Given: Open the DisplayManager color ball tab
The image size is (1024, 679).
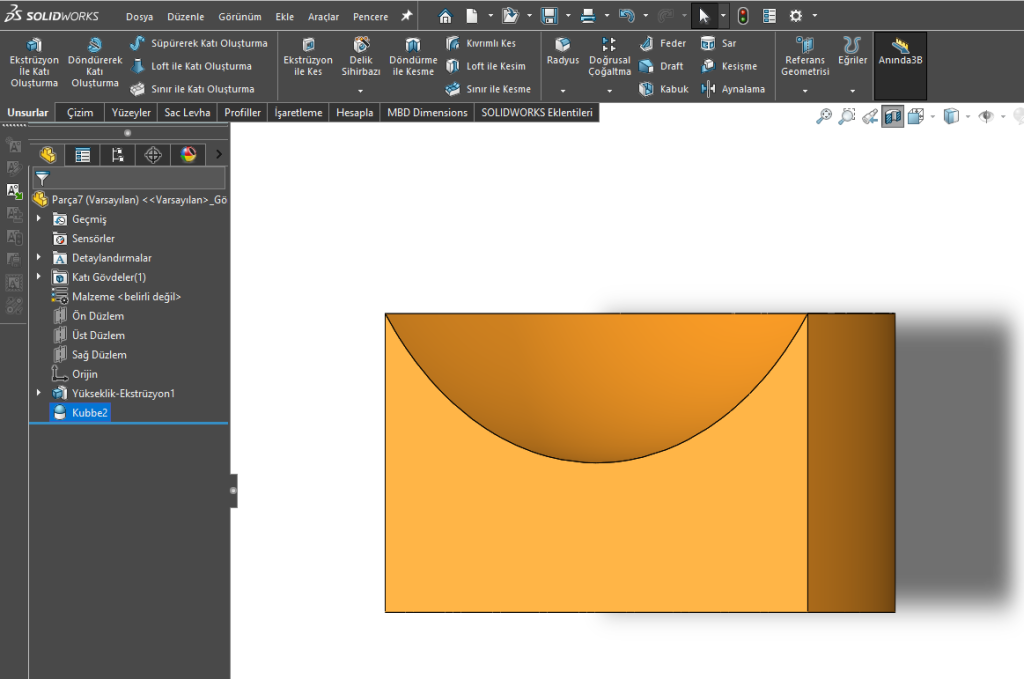Looking at the screenshot, I should pos(188,155).
